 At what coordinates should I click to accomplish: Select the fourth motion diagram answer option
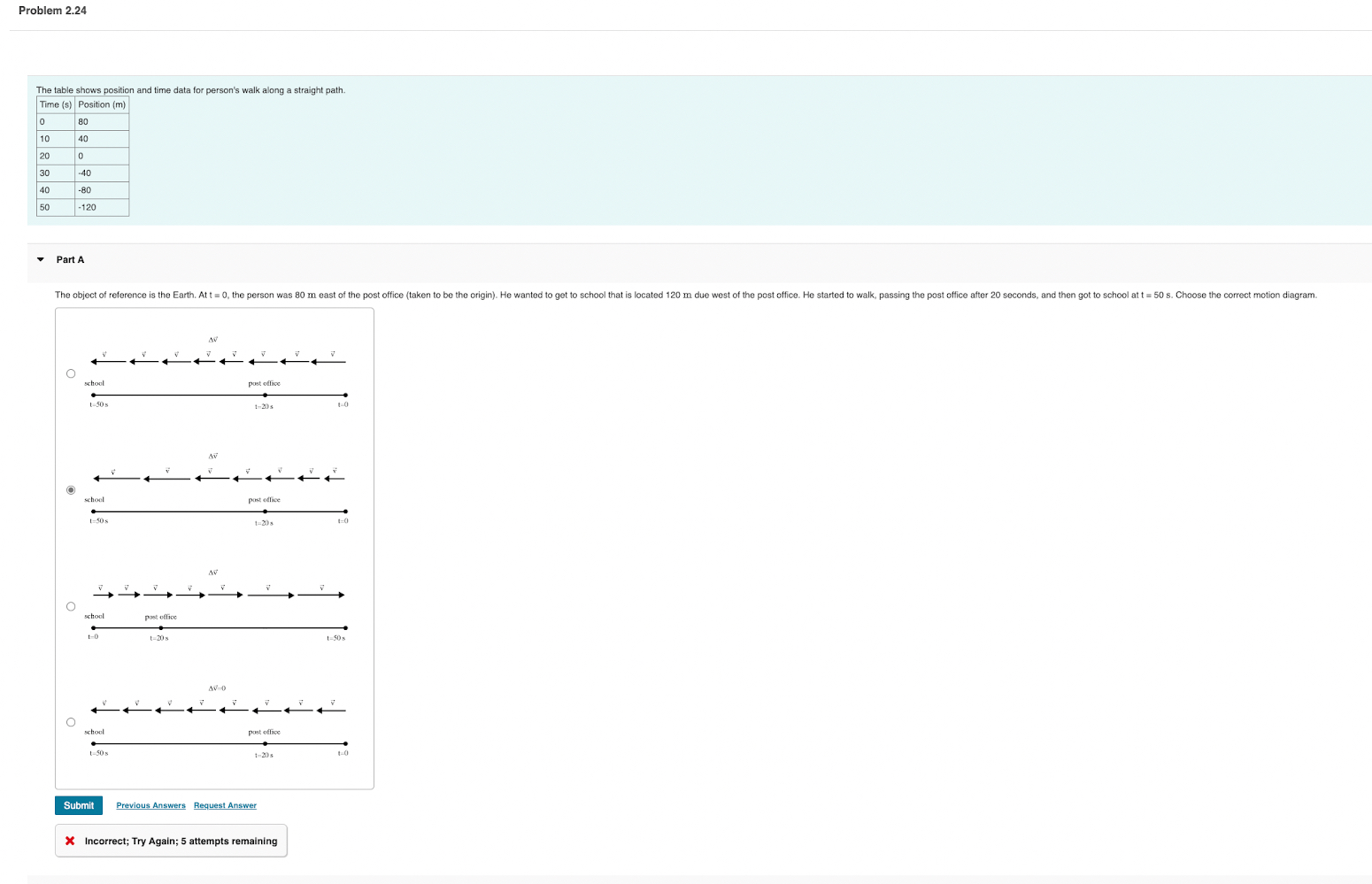[x=70, y=721]
